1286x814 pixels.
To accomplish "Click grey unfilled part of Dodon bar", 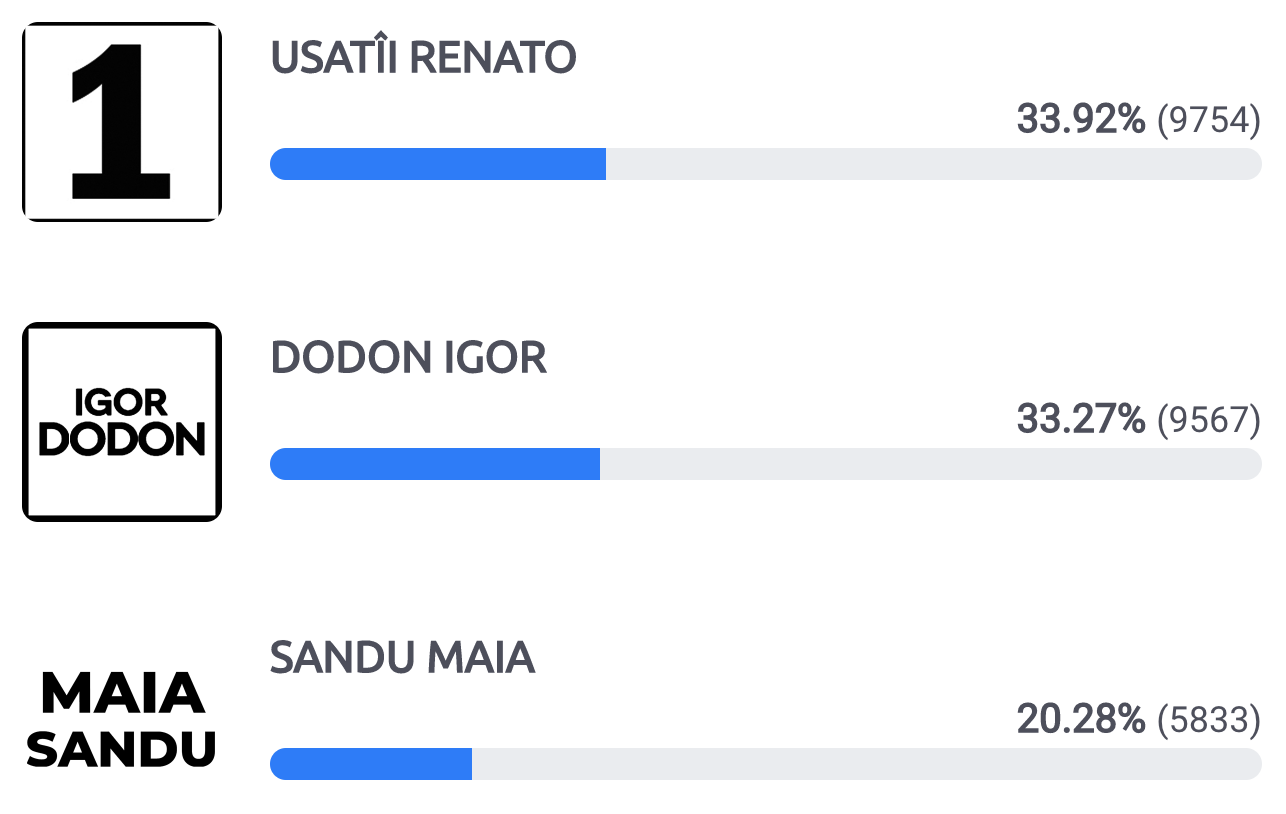I will click(931, 464).
